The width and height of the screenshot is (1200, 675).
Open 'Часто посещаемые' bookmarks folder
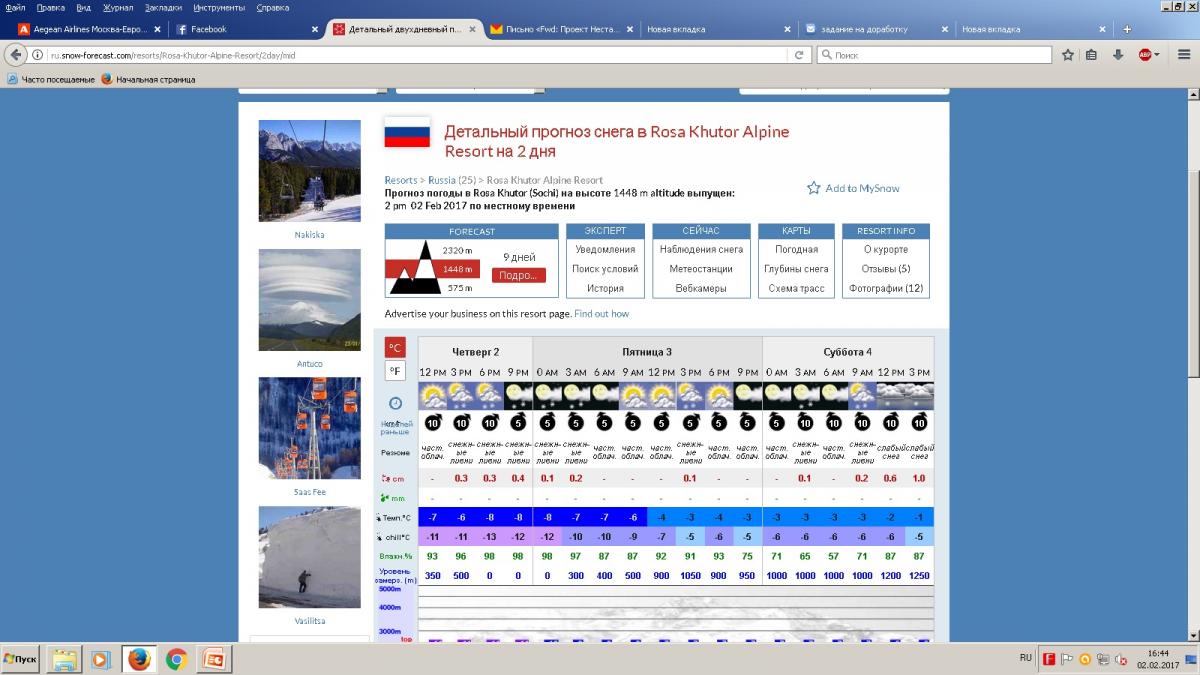pyautogui.click(x=51, y=79)
